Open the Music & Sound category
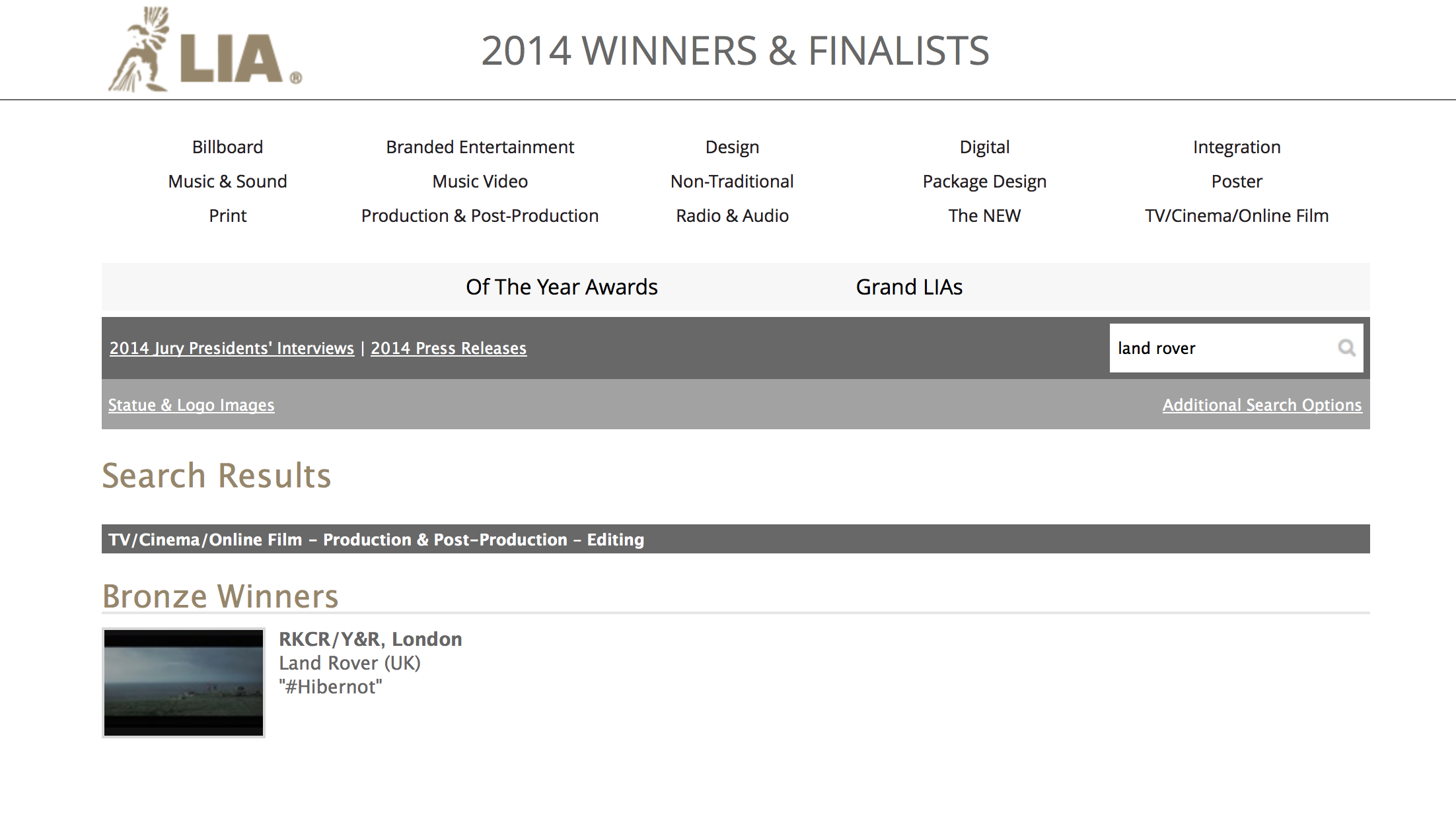This screenshot has width=1456, height=840. (227, 181)
